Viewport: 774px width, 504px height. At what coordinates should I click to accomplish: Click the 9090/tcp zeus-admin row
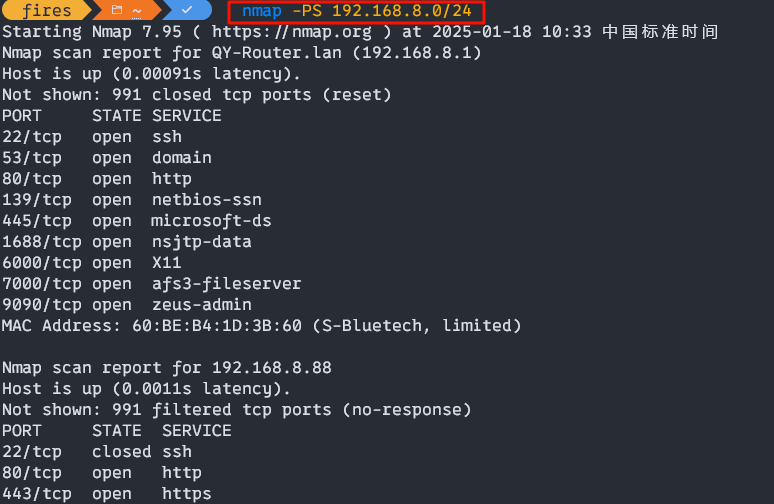click(x=127, y=305)
